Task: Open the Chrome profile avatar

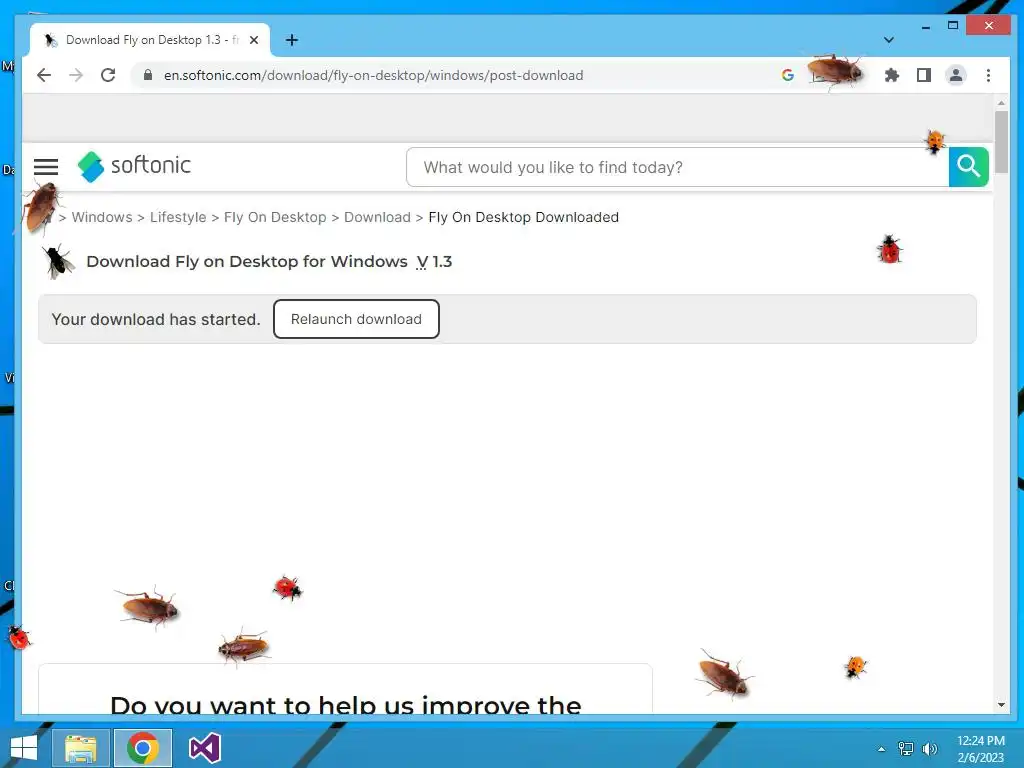Action: click(955, 75)
